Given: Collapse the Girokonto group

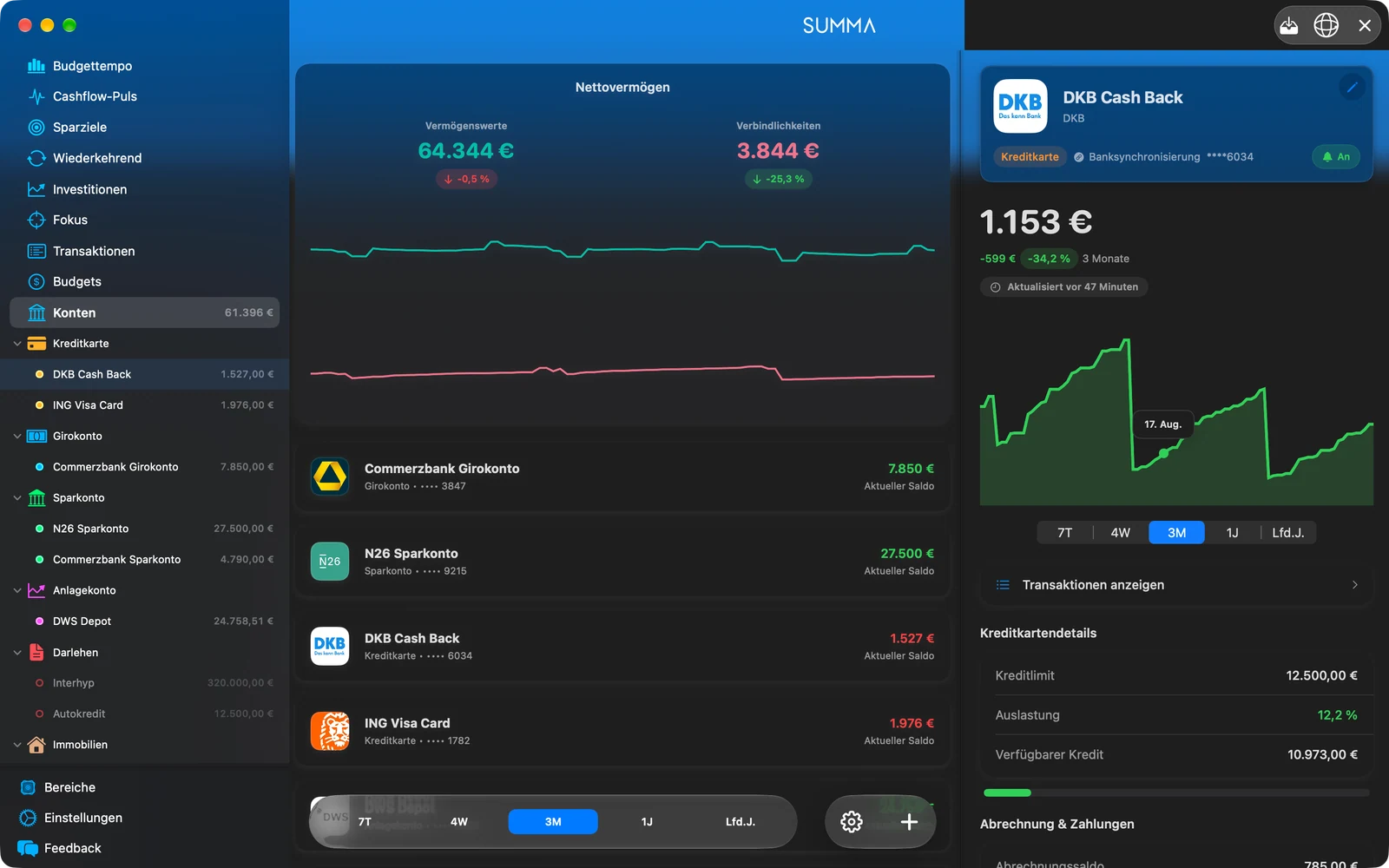Looking at the screenshot, I should pyautogui.click(x=17, y=436).
